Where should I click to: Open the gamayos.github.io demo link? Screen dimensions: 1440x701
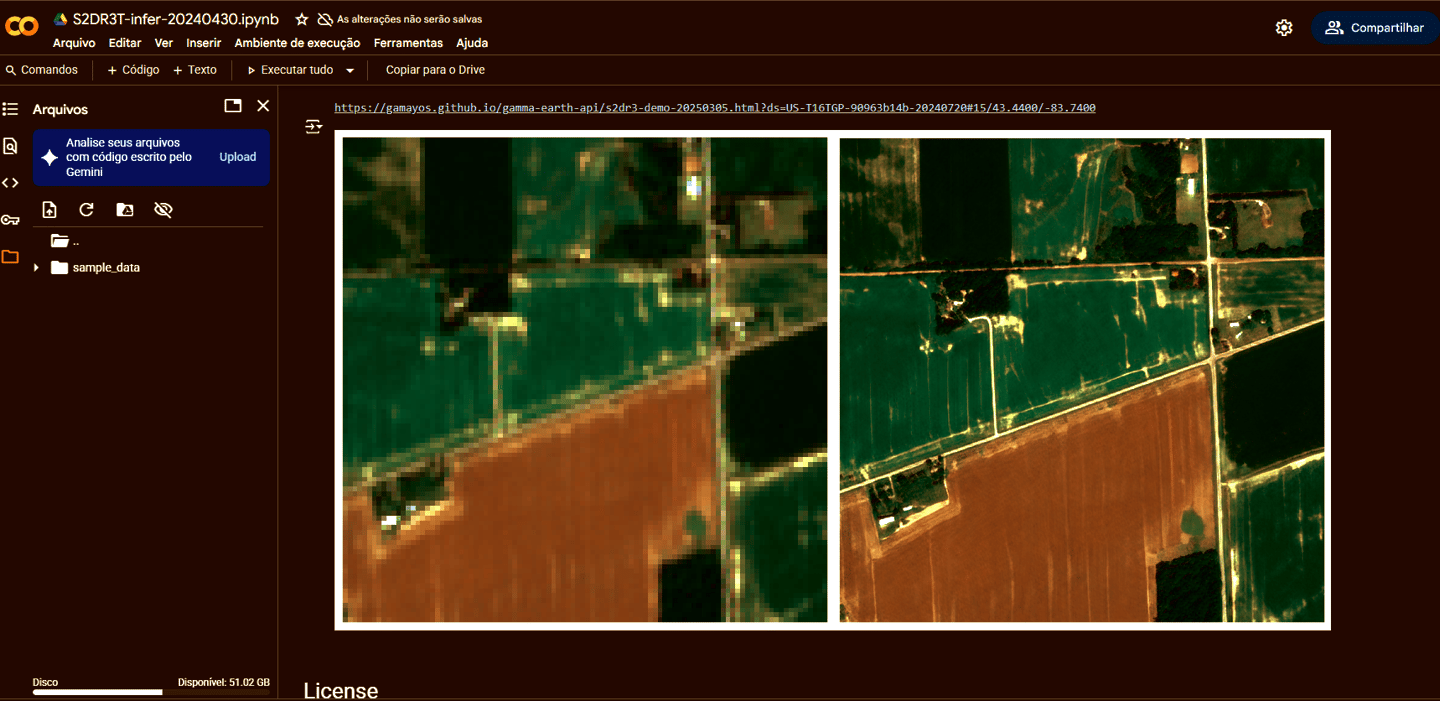tap(715, 107)
